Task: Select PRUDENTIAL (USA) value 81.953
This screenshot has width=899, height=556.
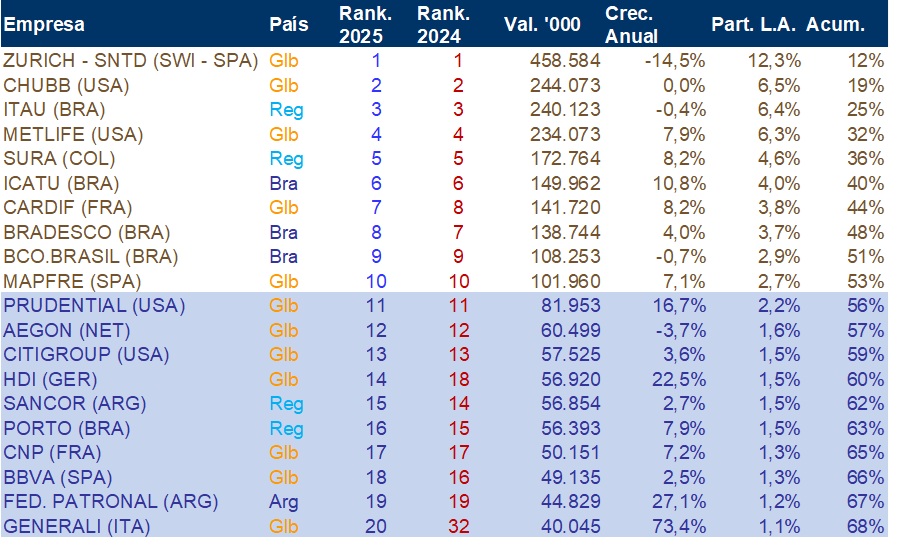Action: [570, 306]
